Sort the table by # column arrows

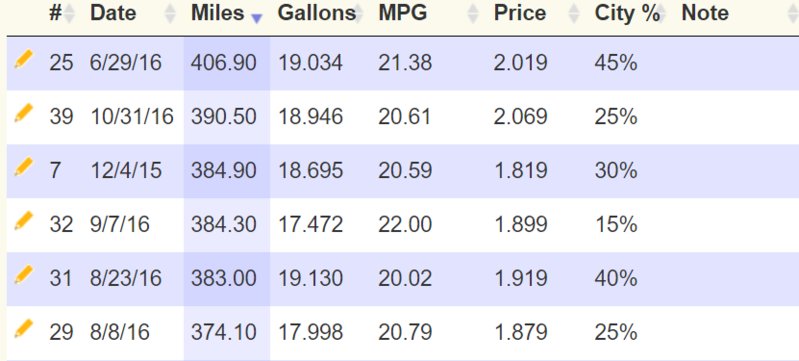click(69, 14)
